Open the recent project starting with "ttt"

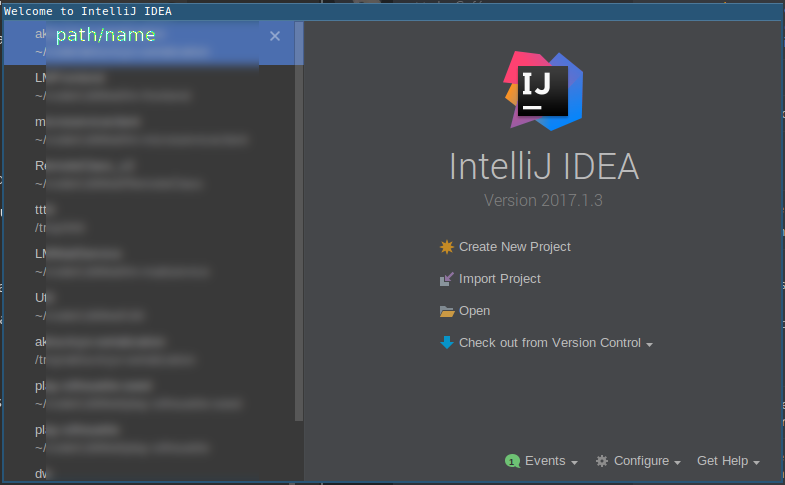149,219
